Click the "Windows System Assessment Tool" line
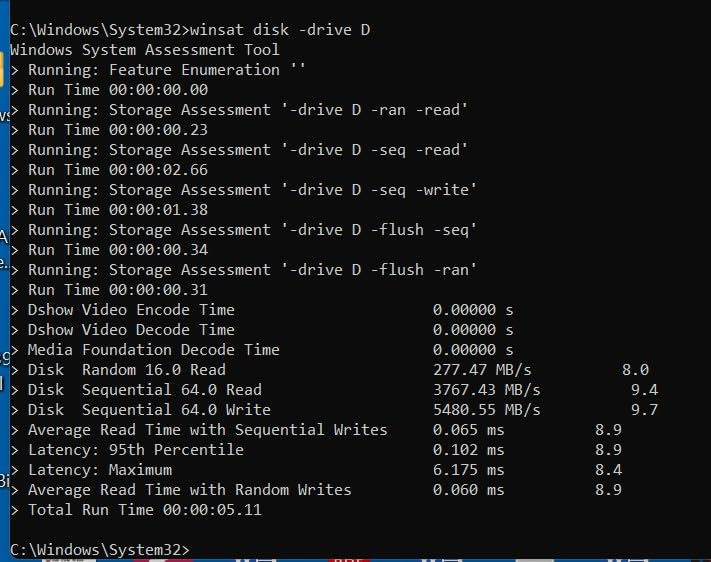 145,50
